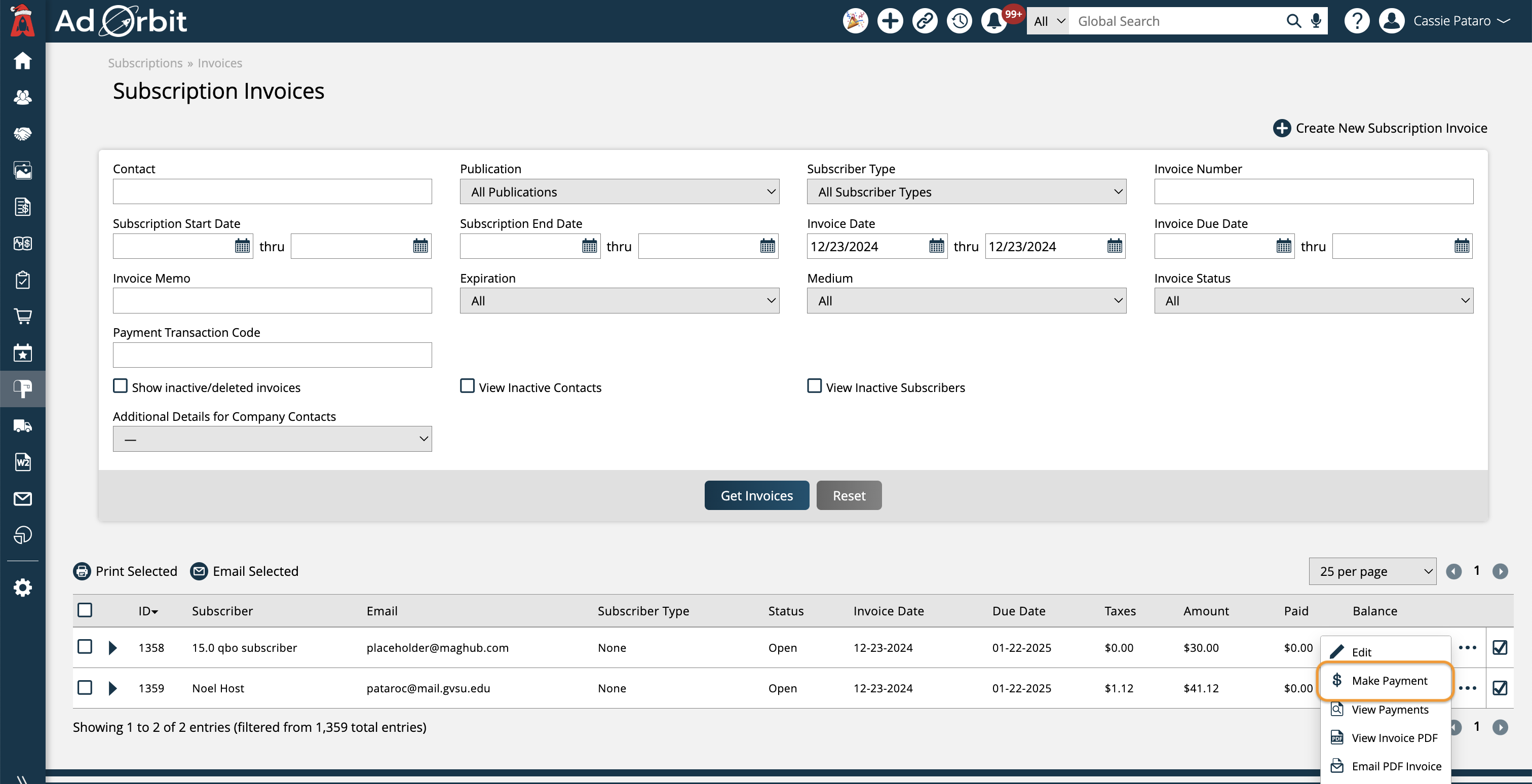Expand the Invoice Status dropdown

[x=1313, y=301]
